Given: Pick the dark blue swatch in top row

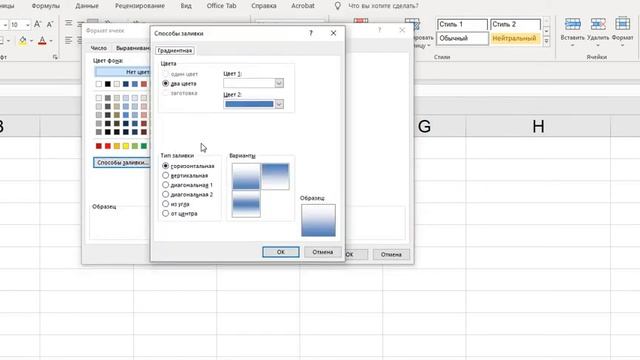Looking at the screenshot, I should (x=126, y=84).
